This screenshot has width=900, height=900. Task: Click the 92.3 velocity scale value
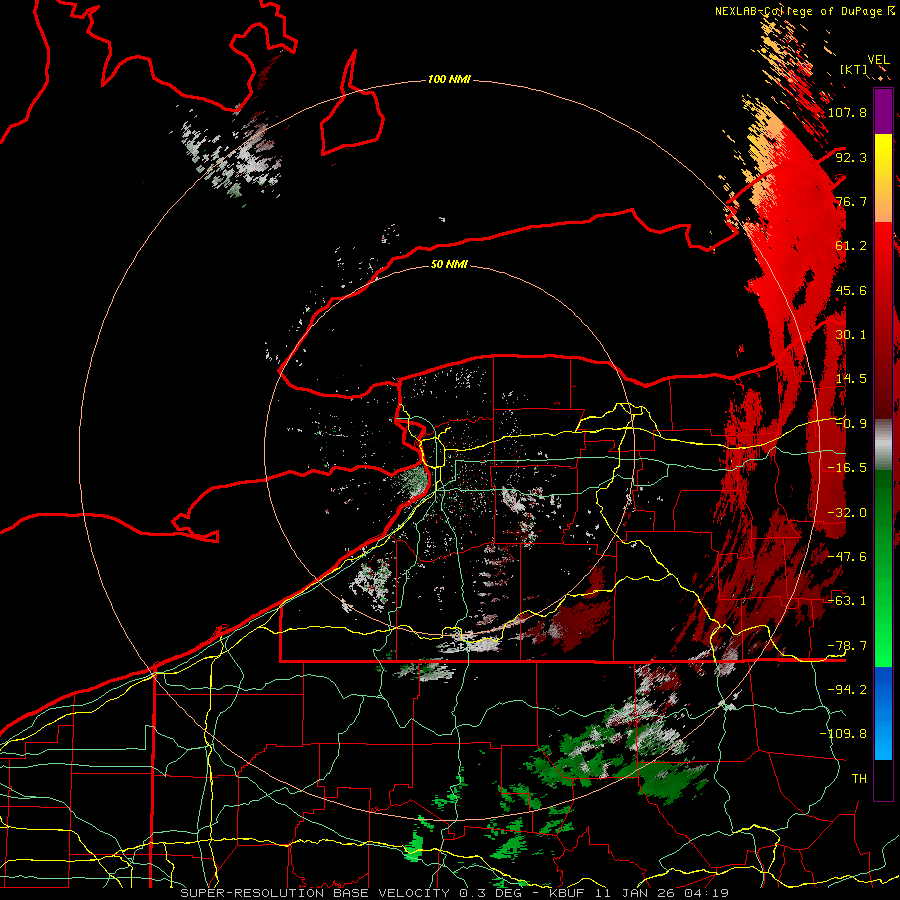tap(851, 157)
